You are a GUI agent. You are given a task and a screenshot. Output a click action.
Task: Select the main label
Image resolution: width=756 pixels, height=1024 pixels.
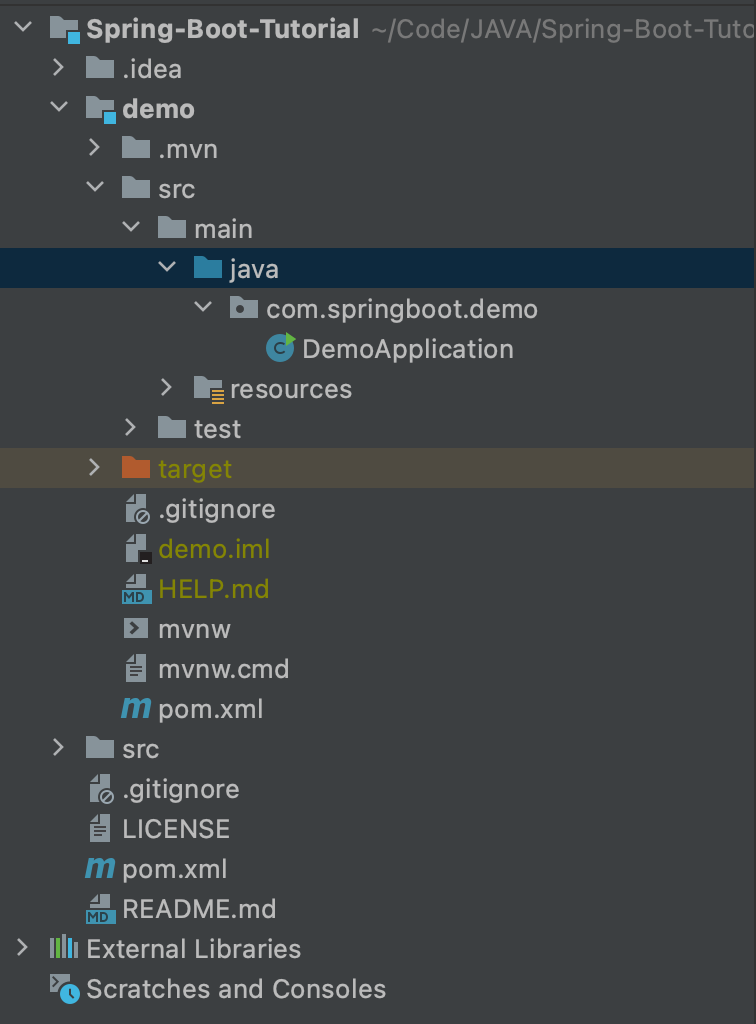point(223,229)
